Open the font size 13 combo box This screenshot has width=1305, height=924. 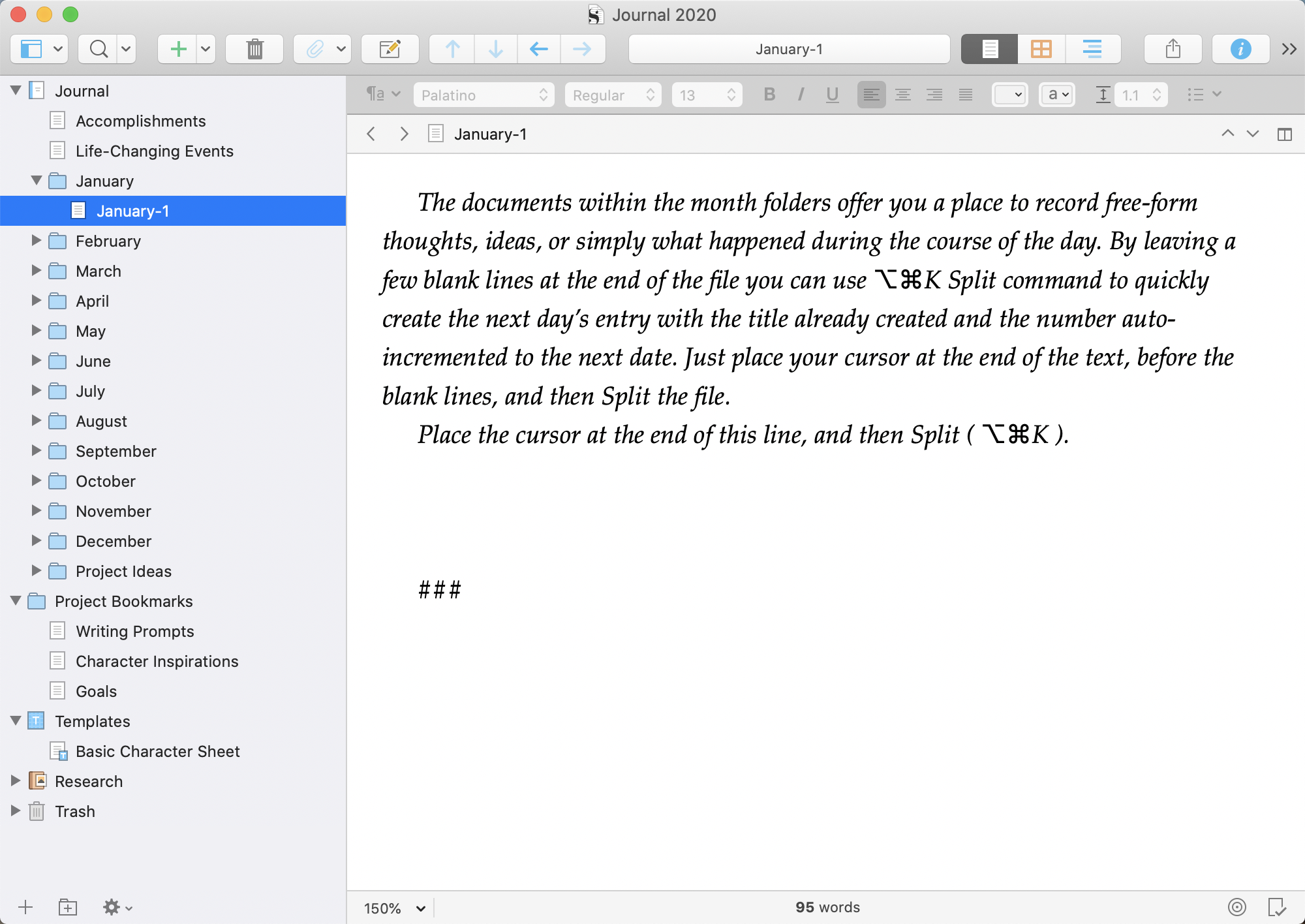pyautogui.click(x=707, y=95)
